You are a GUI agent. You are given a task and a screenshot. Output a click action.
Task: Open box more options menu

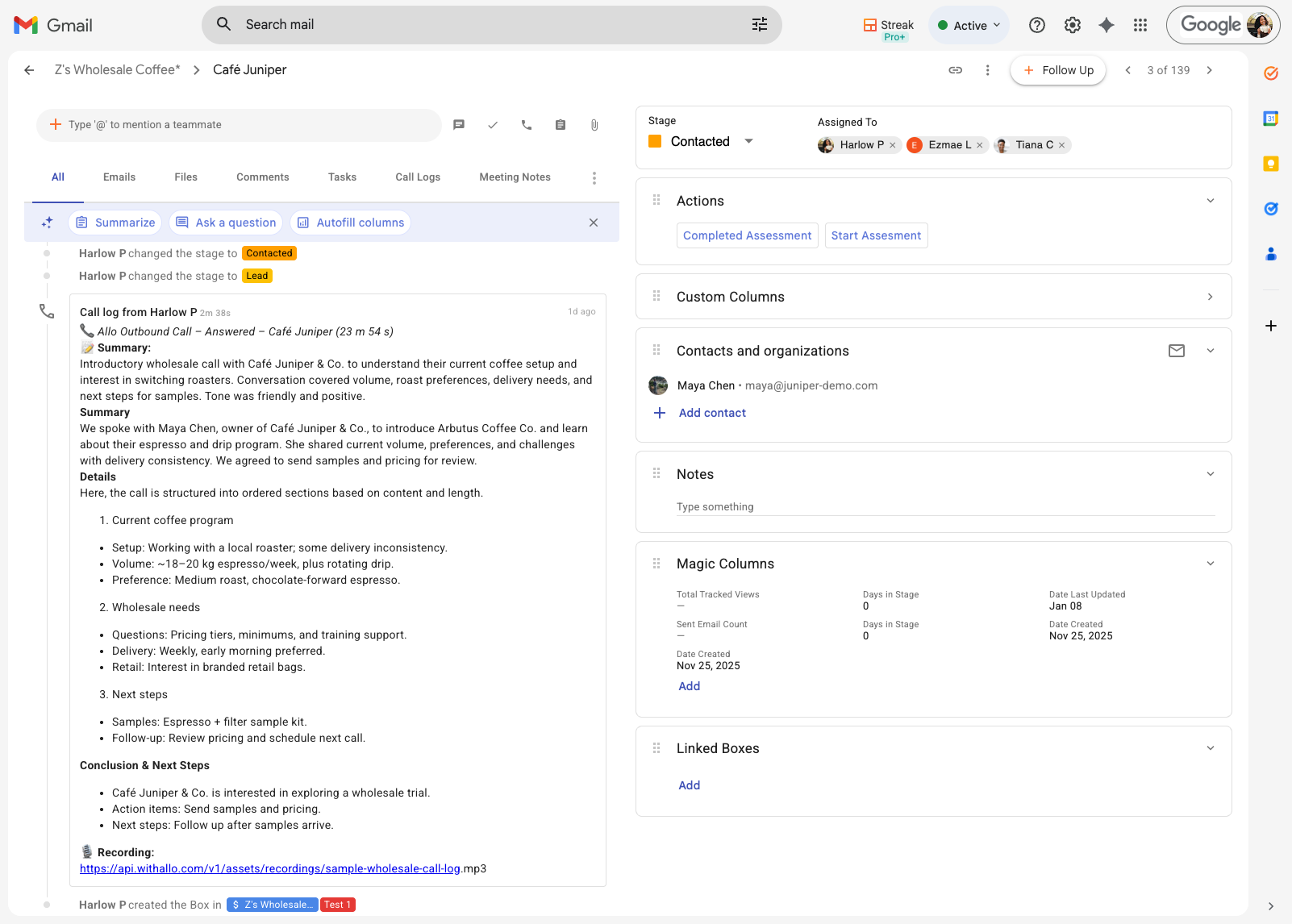[987, 70]
